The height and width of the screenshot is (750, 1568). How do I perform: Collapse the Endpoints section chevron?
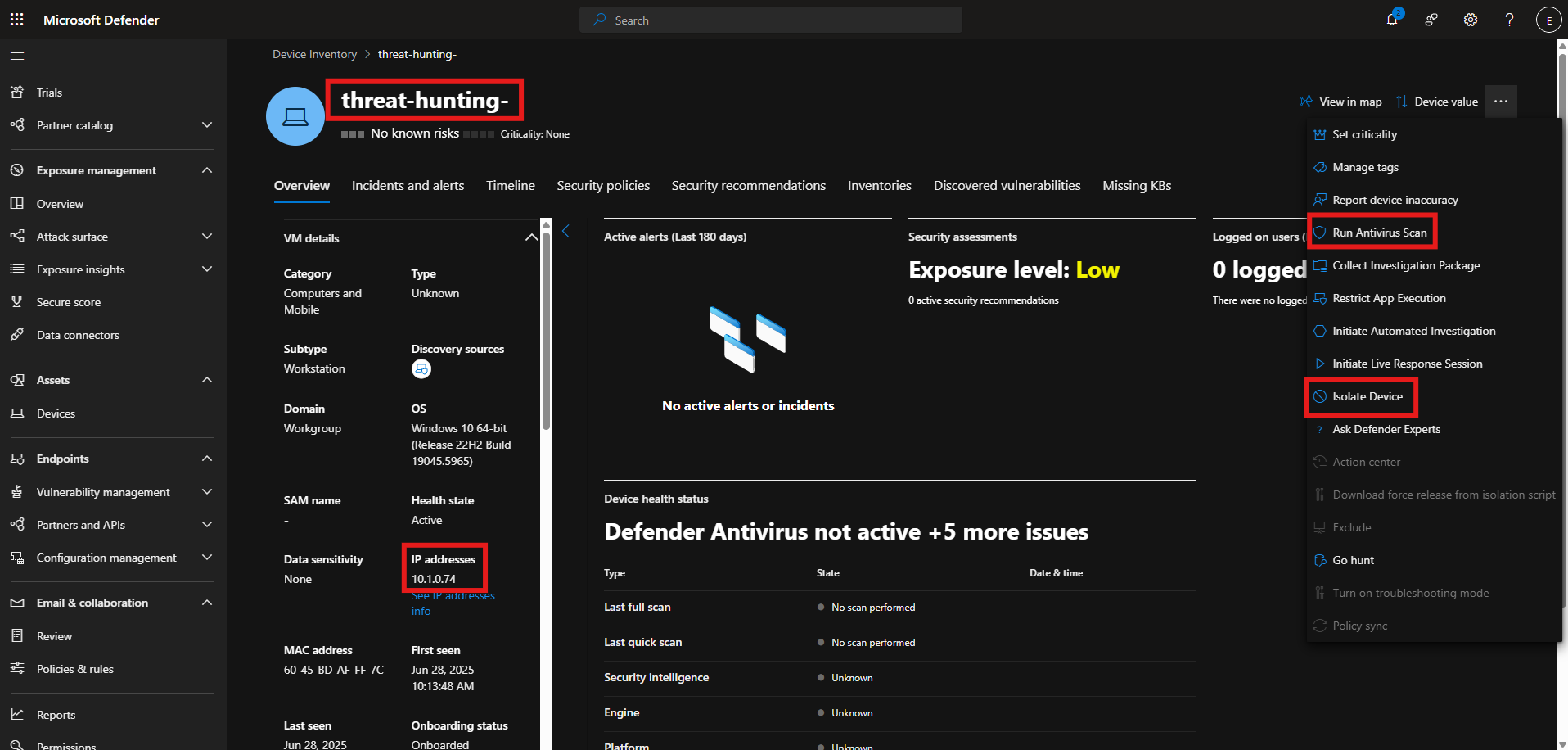207,459
